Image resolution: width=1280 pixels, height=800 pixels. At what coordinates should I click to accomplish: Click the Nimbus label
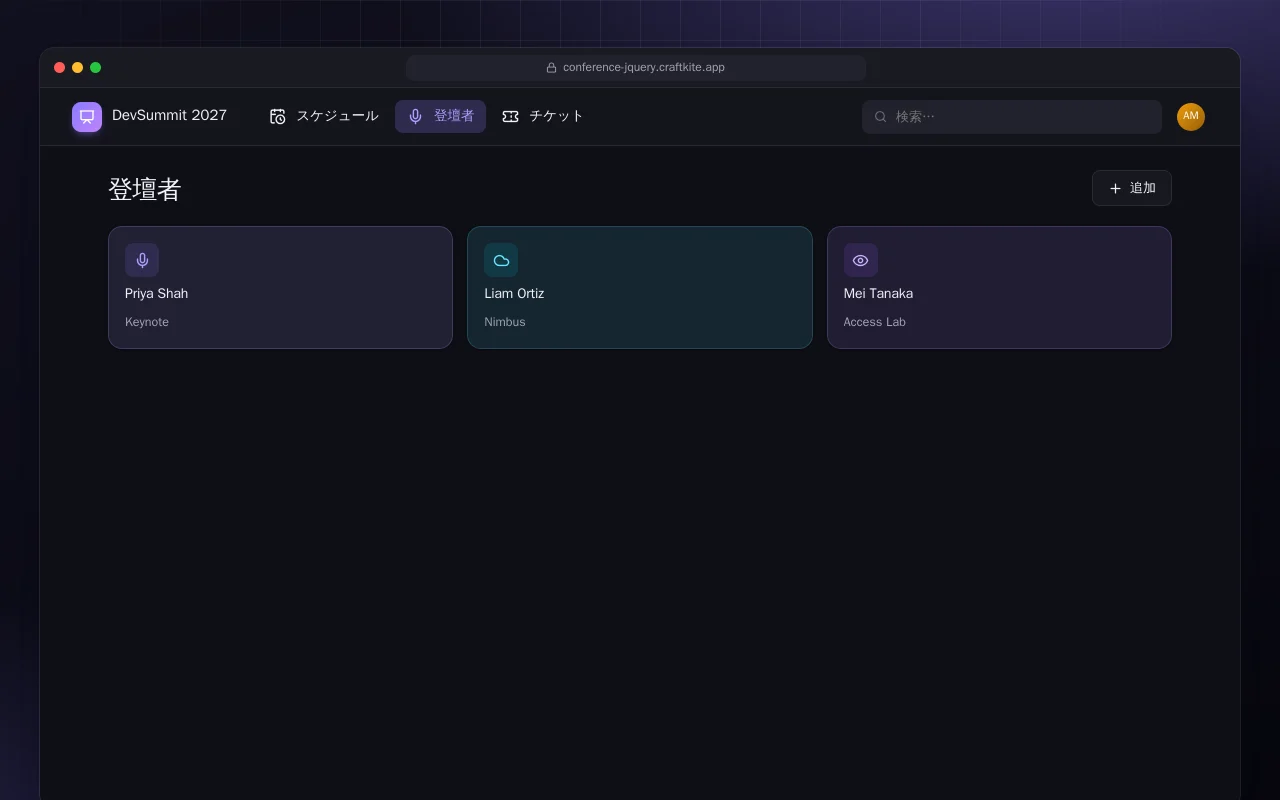coord(505,322)
